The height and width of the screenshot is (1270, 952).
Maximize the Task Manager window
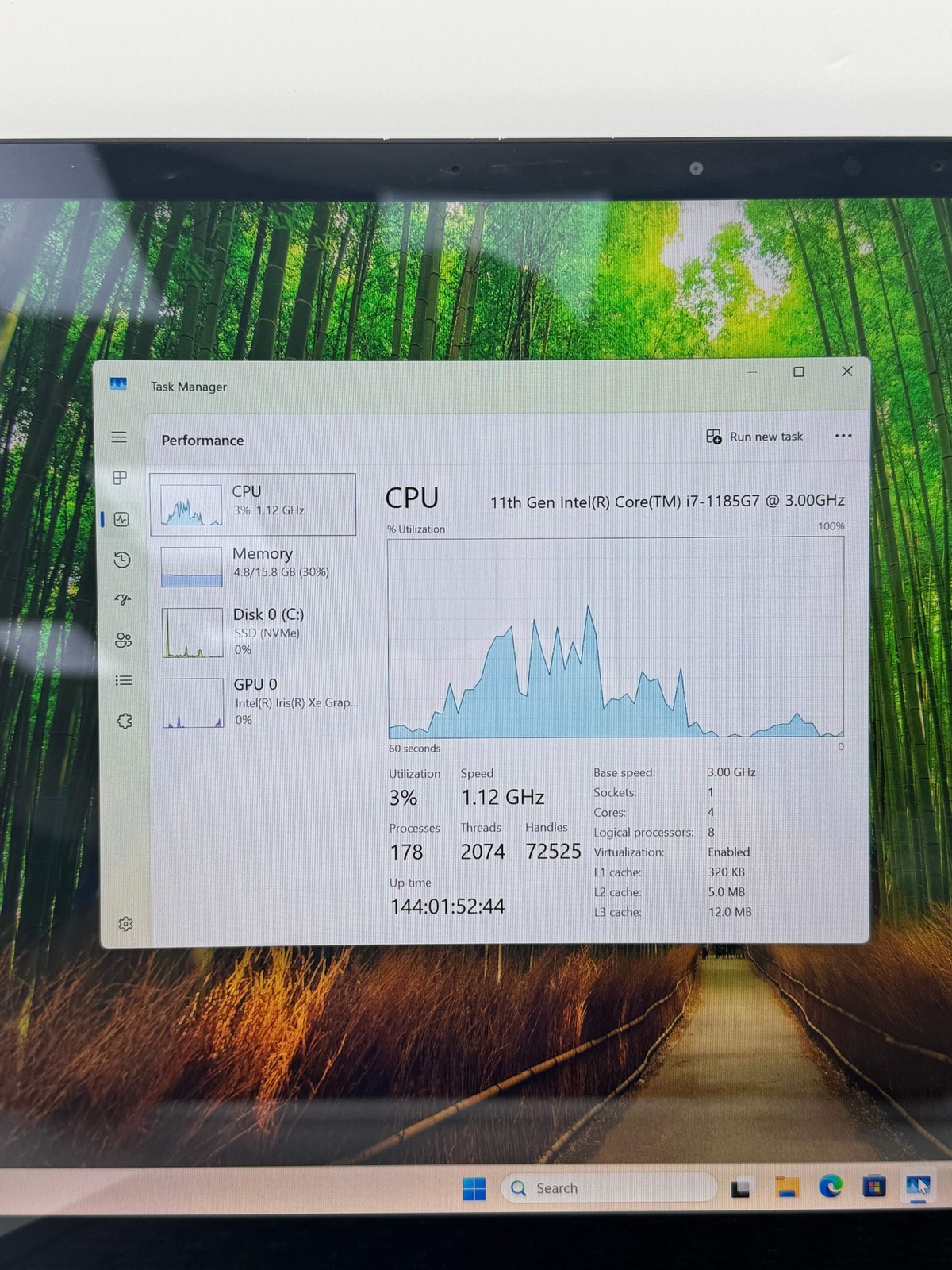point(799,371)
